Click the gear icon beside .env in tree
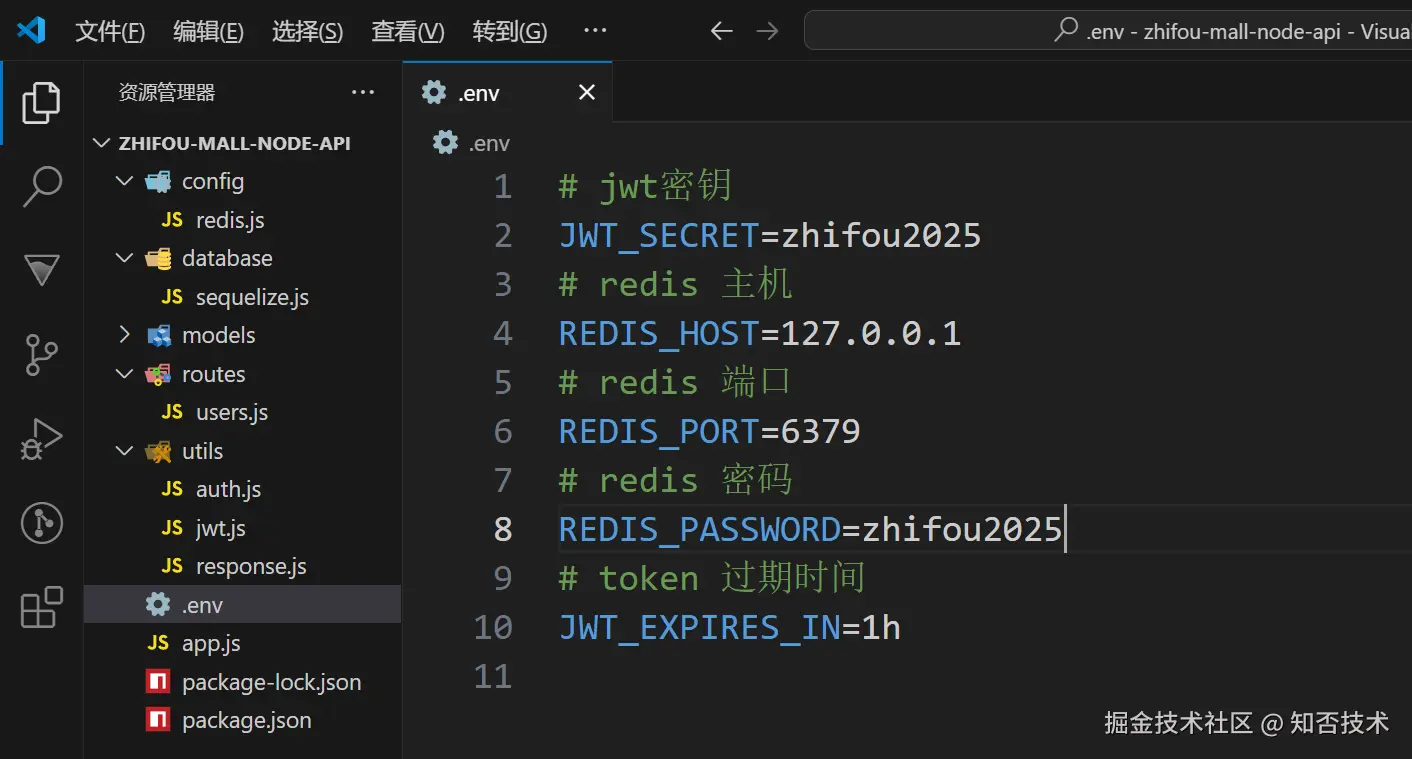 [158, 605]
